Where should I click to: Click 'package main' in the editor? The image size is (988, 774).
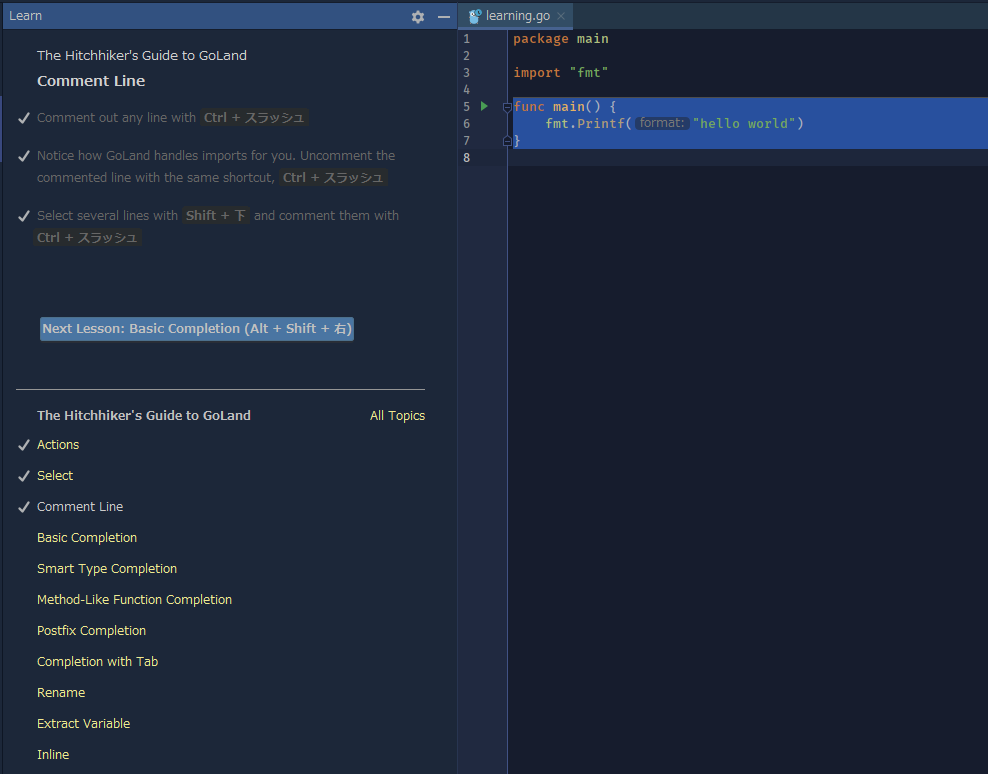tap(561, 38)
